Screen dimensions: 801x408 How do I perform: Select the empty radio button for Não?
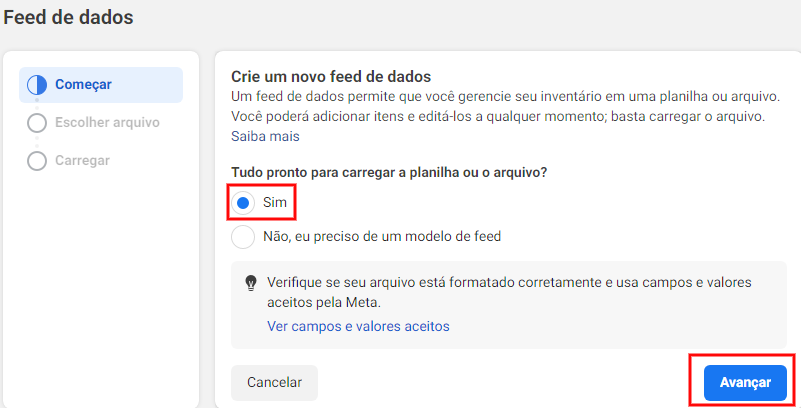243,237
